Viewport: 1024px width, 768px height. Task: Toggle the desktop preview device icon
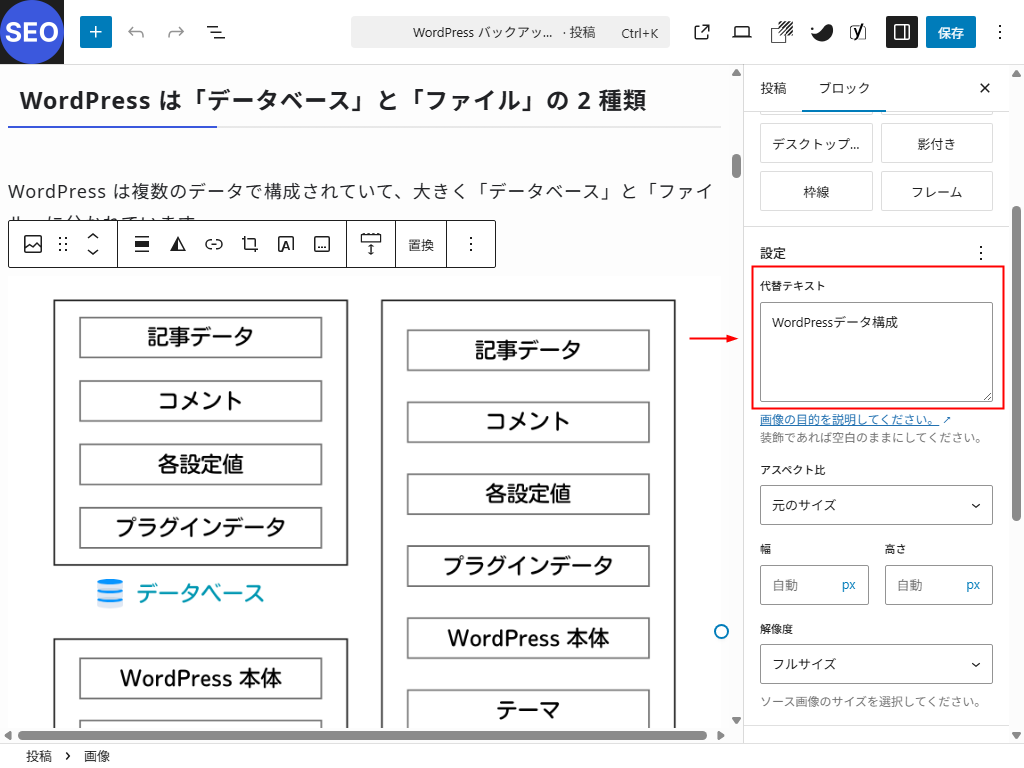pos(741,32)
